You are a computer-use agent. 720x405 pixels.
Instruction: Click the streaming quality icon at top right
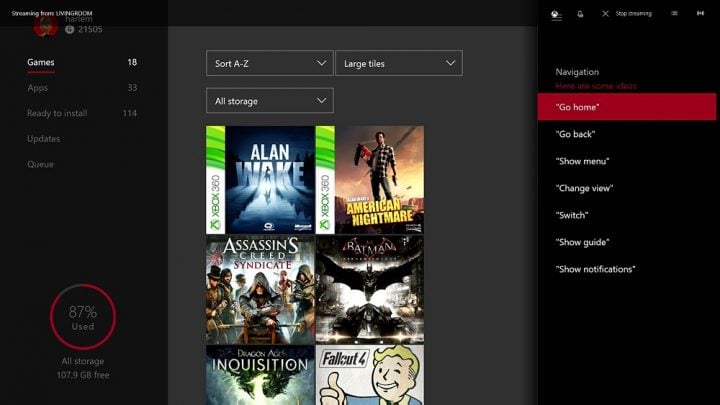click(700, 13)
